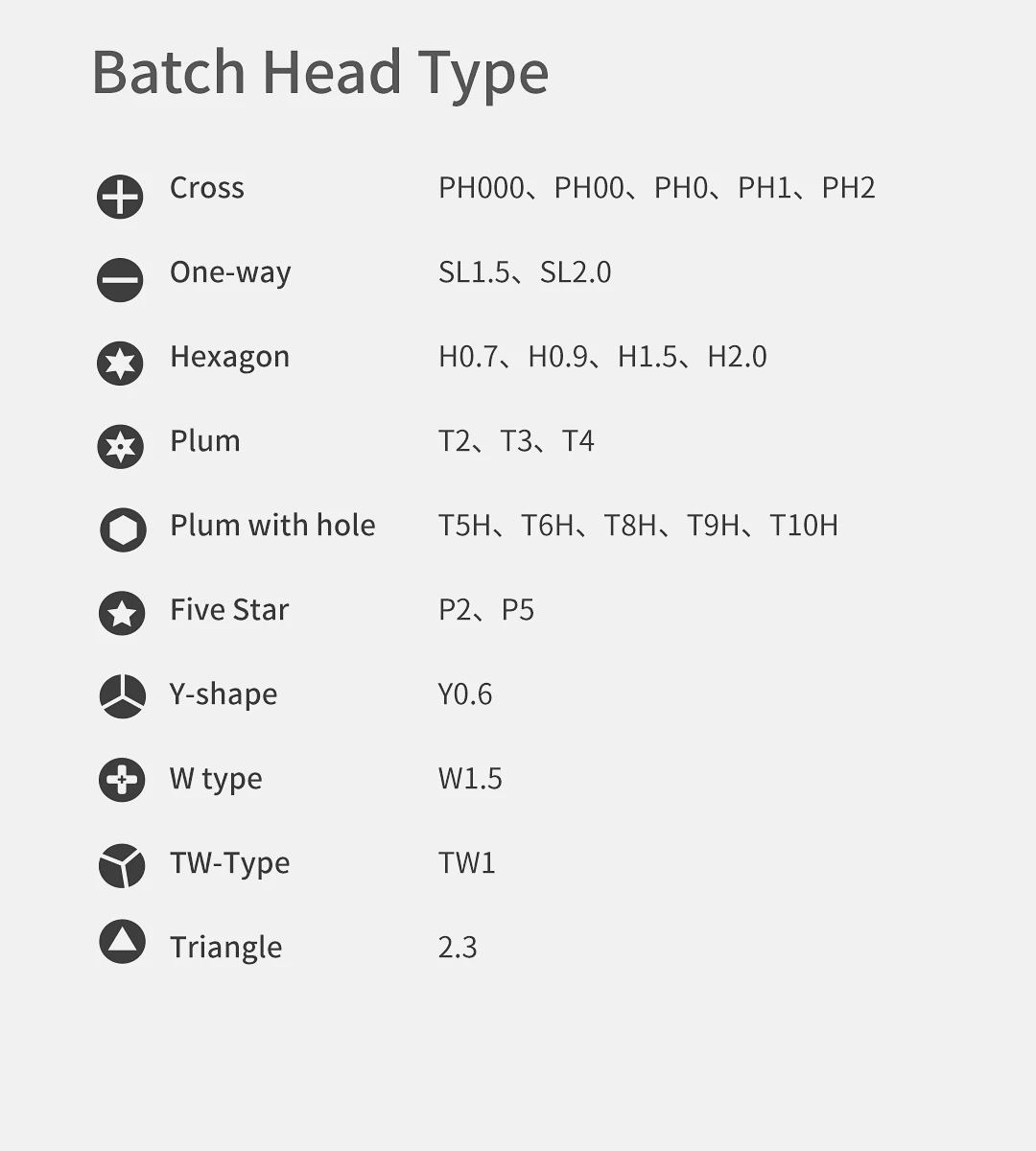Click the Cross head type icon

120,197
